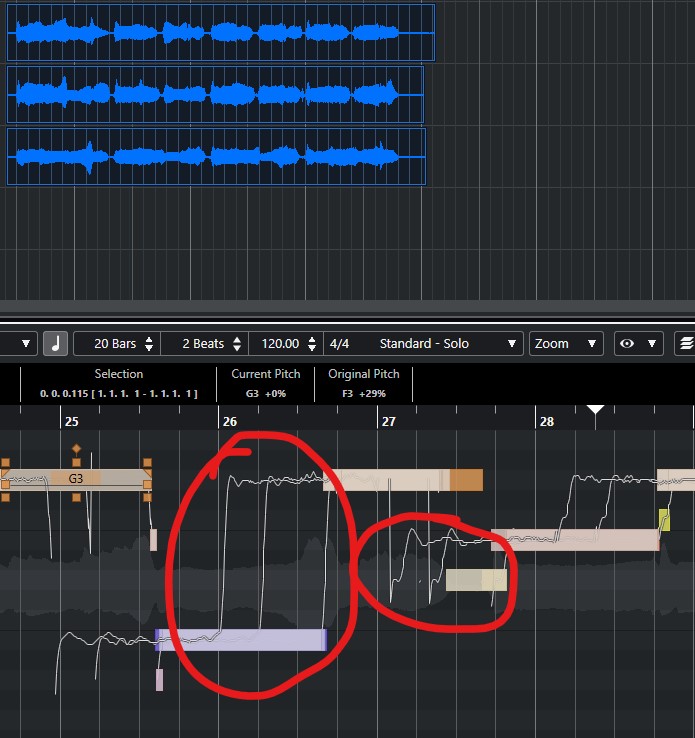This screenshot has height=738, width=695.
Task: Click bar 25 on the ruler
Action: 71,421
